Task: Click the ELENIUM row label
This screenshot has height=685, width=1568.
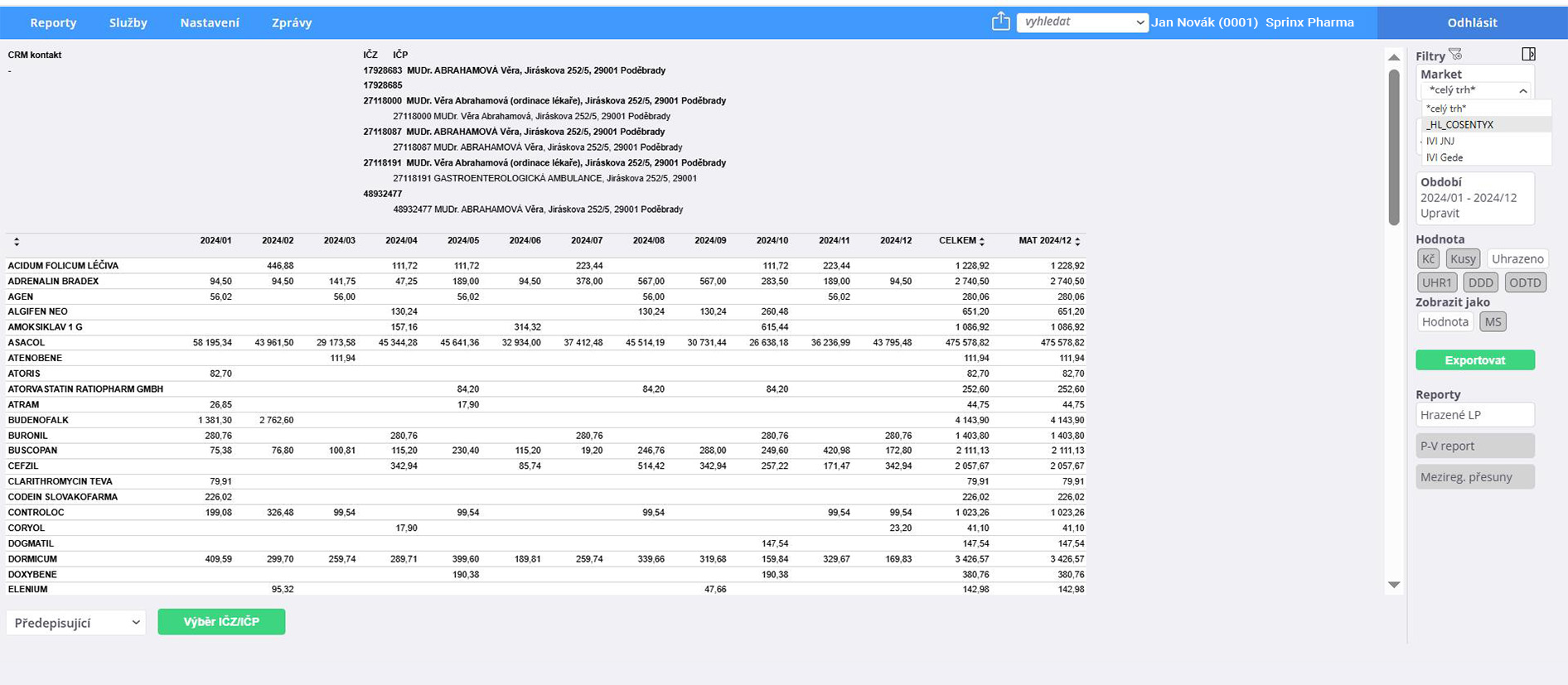Action: (x=27, y=590)
